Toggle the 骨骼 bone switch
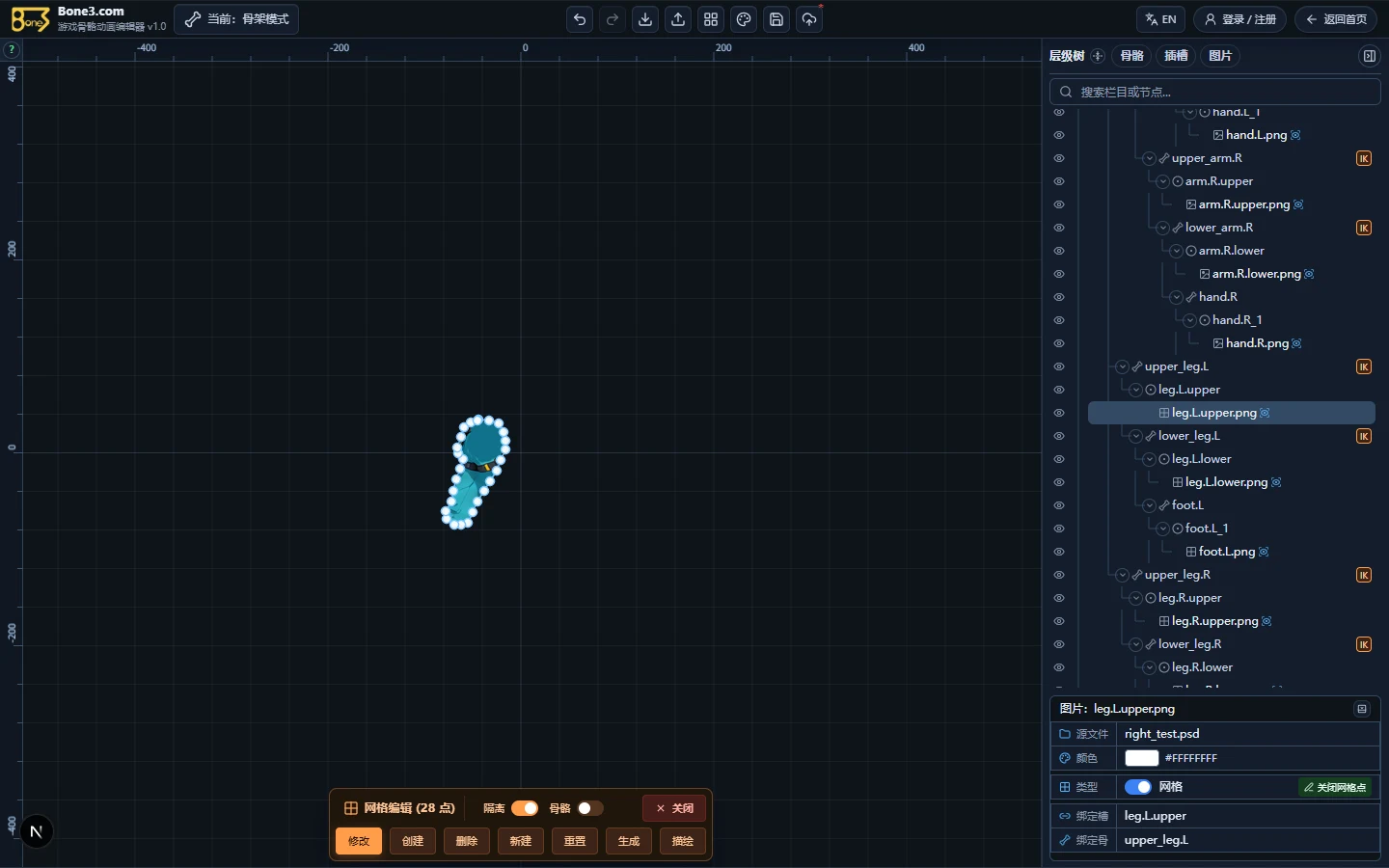 (590, 808)
